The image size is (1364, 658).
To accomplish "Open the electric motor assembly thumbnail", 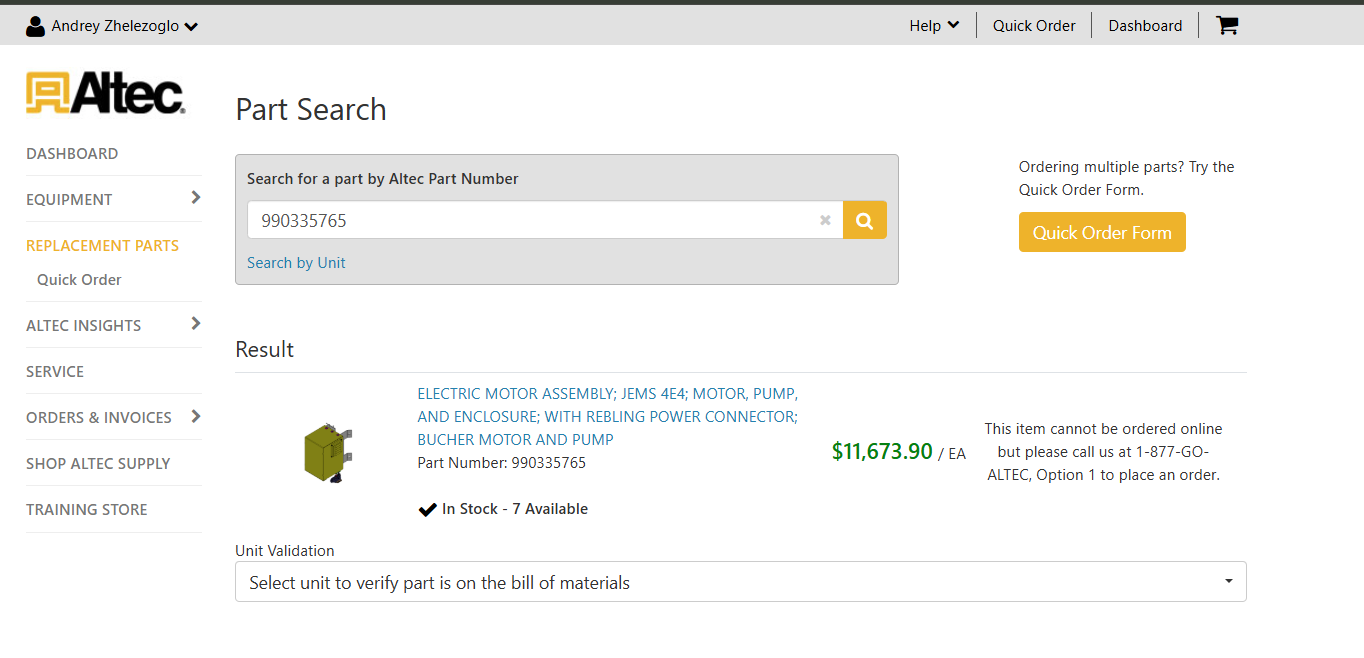I will point(328,452).
